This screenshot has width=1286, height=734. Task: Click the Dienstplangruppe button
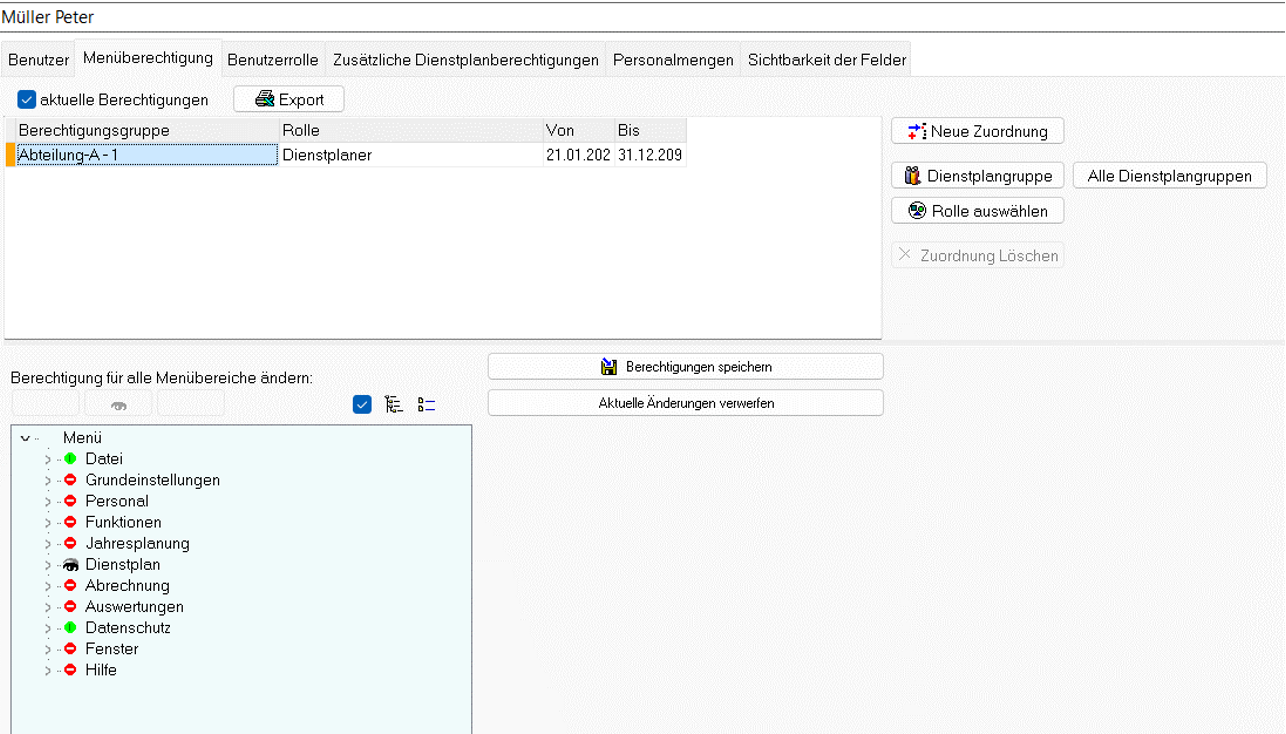977,176
